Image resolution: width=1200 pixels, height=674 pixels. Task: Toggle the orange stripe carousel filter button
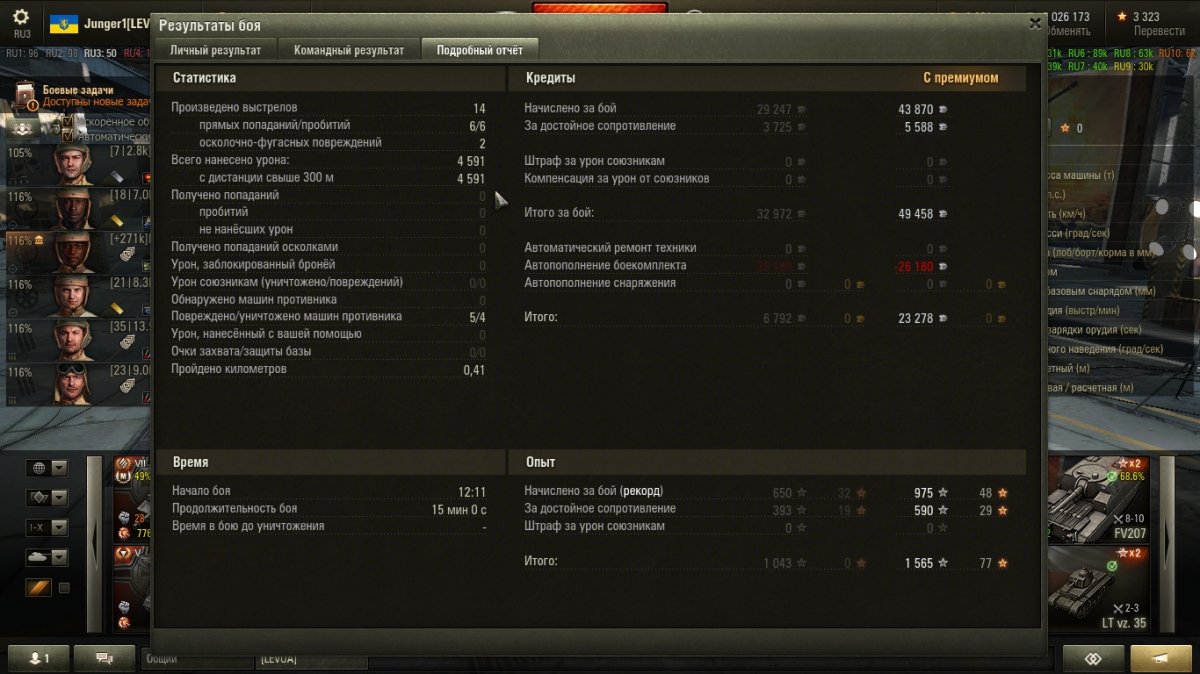point(38,588)
